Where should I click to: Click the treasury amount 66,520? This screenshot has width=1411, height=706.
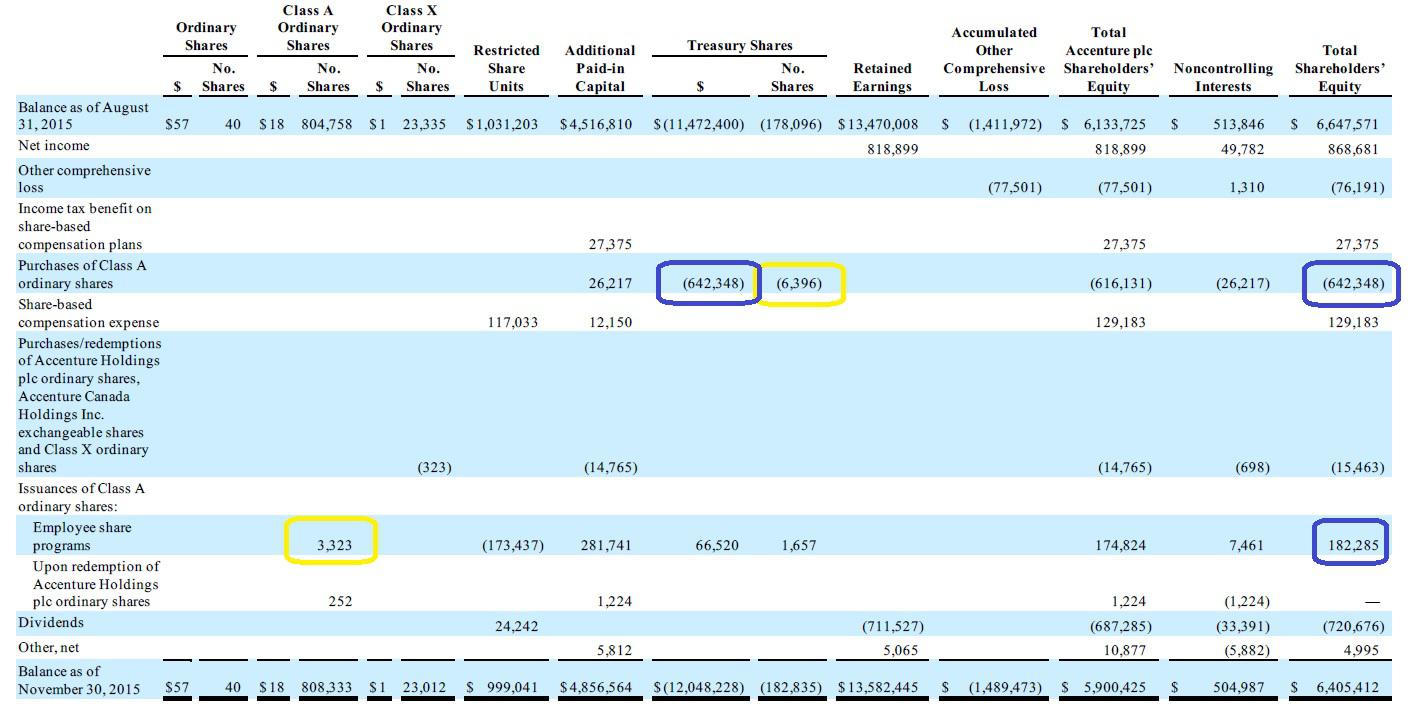[717, 545]
